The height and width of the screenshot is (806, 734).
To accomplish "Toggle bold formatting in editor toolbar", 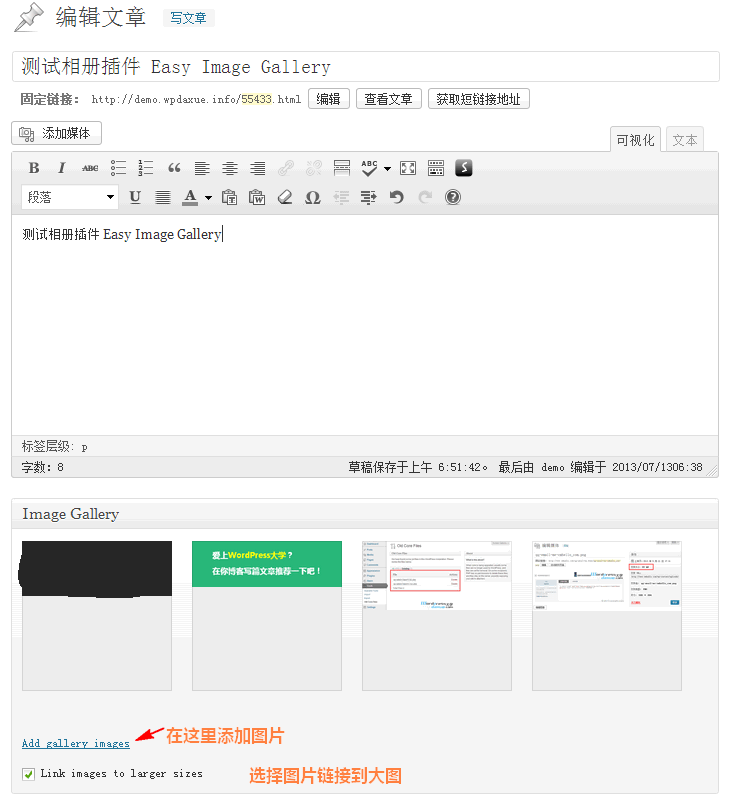I will tap(34, 168).
